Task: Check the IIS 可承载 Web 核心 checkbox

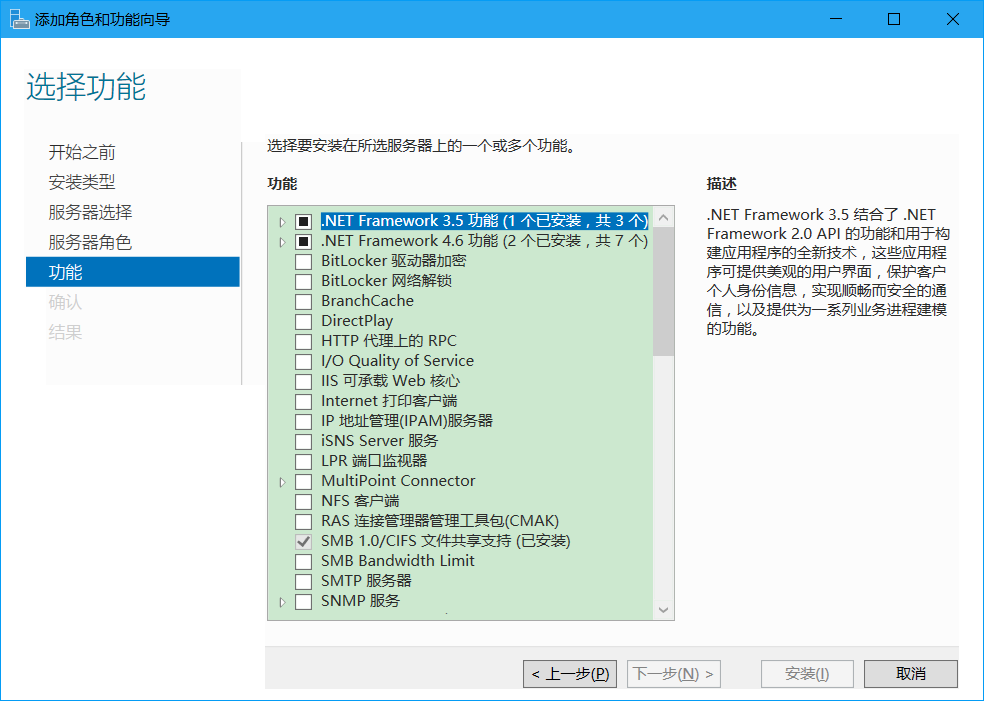Action: 304,382
